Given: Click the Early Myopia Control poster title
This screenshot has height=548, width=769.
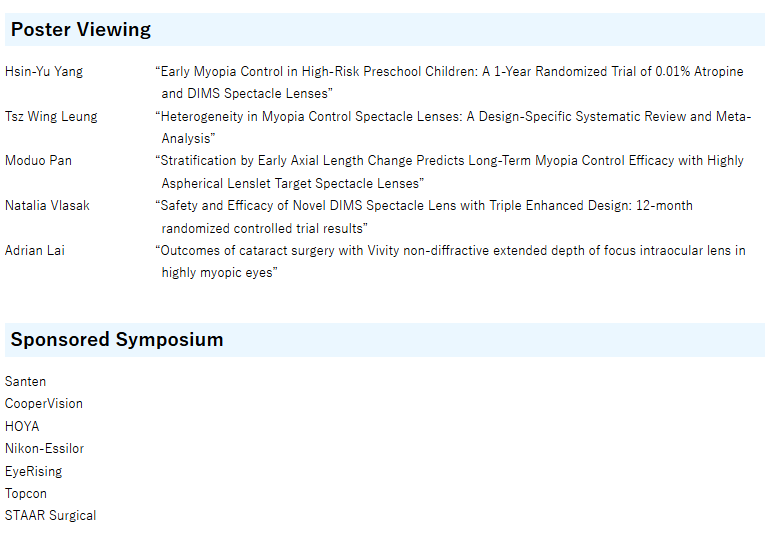Looking at the screenshot, I should (451, 72).
